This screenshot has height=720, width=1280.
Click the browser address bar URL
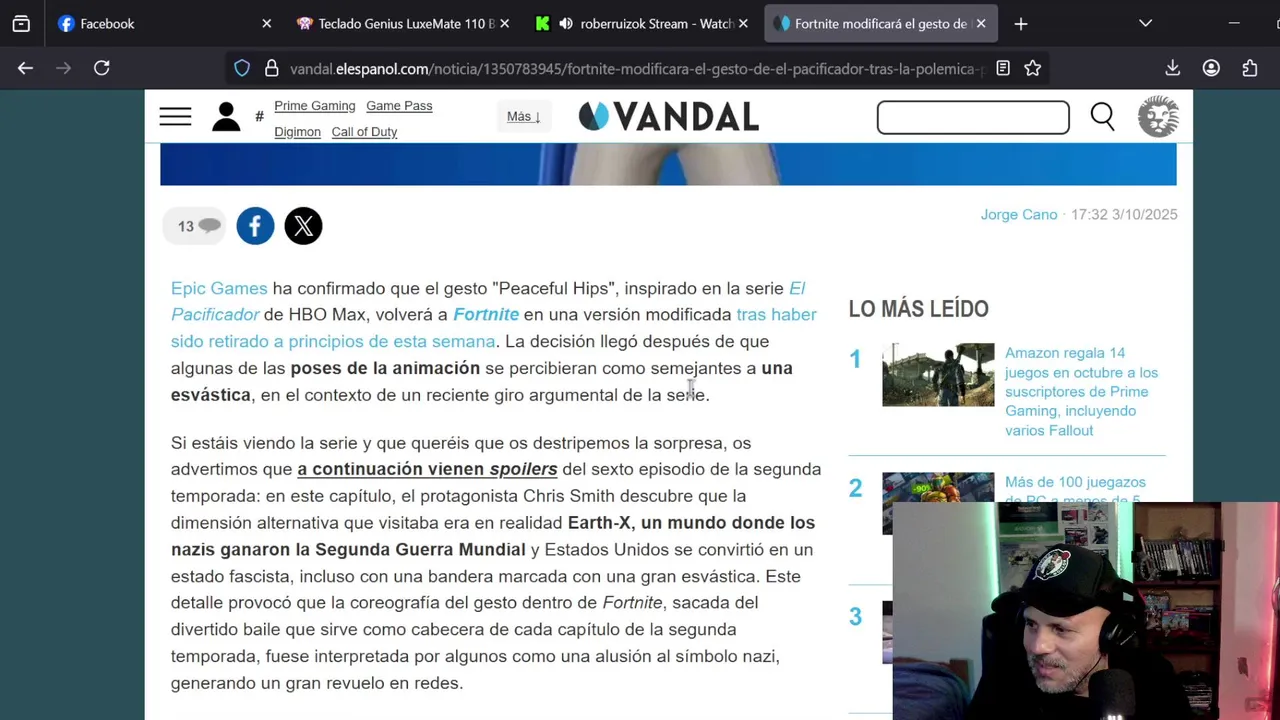636,69
